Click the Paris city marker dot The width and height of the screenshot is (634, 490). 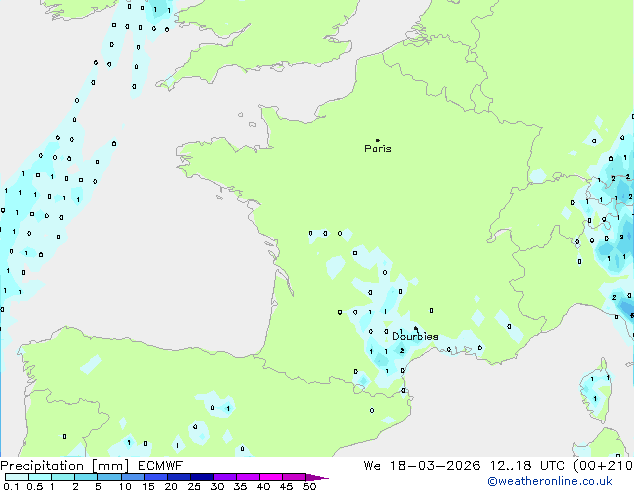tap(377, 141)
